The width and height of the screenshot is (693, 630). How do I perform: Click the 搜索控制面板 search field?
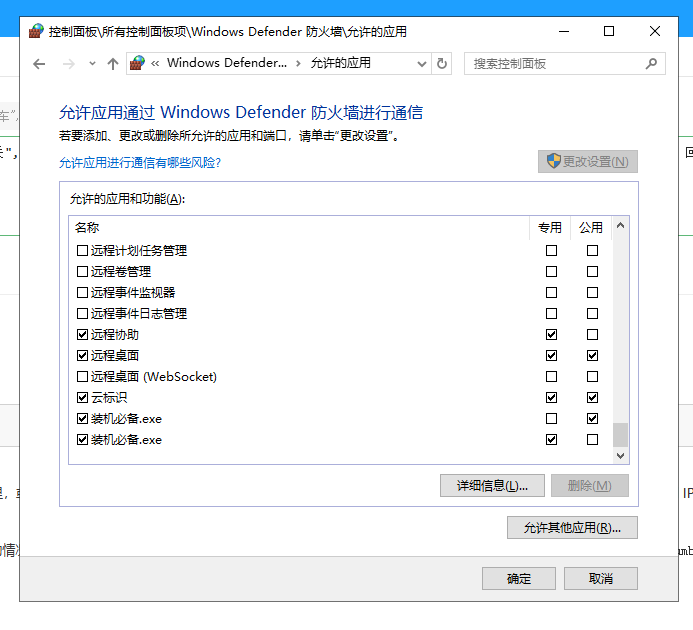[x=564, y=64]
